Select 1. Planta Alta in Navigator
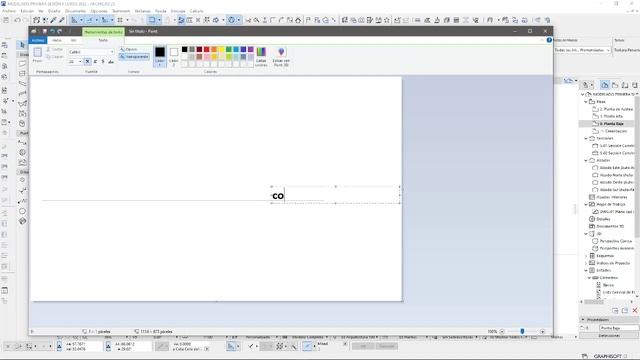Viewport: 640px width, 360px height. pos(608,116)
